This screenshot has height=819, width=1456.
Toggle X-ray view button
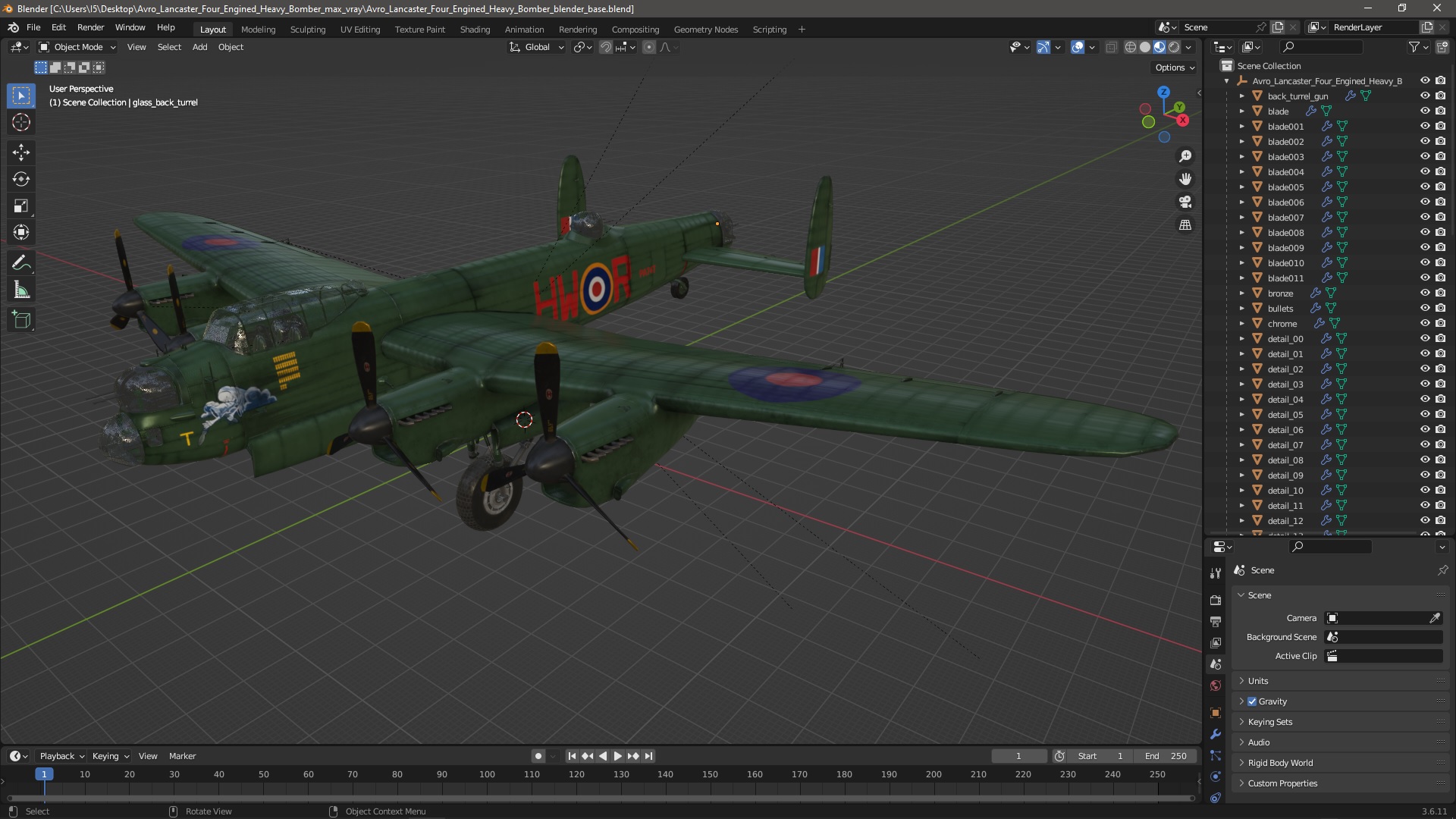coord(1111,47)
